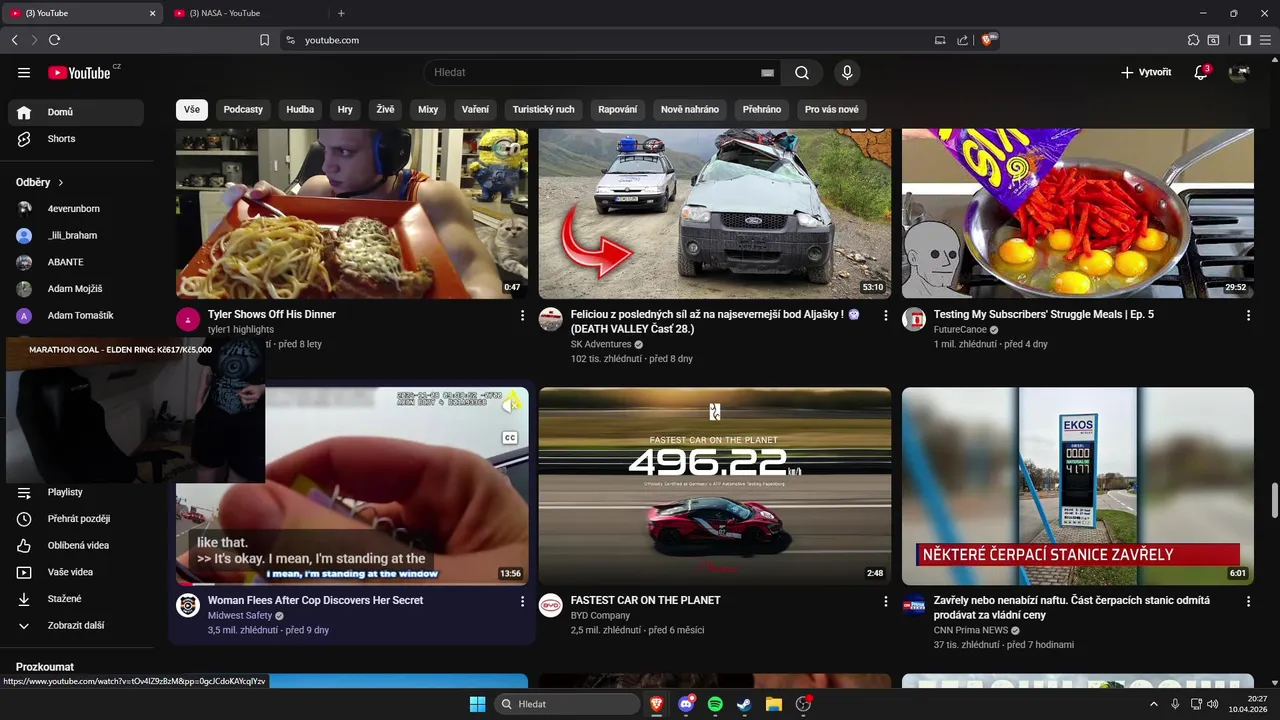Click the magnifier search button
The width and height of the screenshot is (1280, 720).
(802, 72)
